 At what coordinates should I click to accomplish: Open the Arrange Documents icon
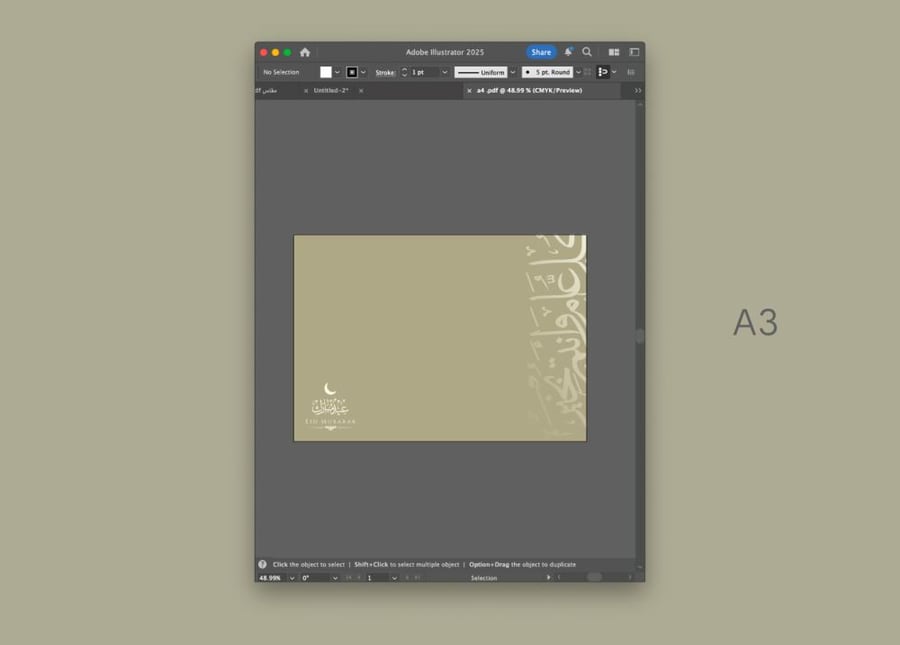point(614,52)
